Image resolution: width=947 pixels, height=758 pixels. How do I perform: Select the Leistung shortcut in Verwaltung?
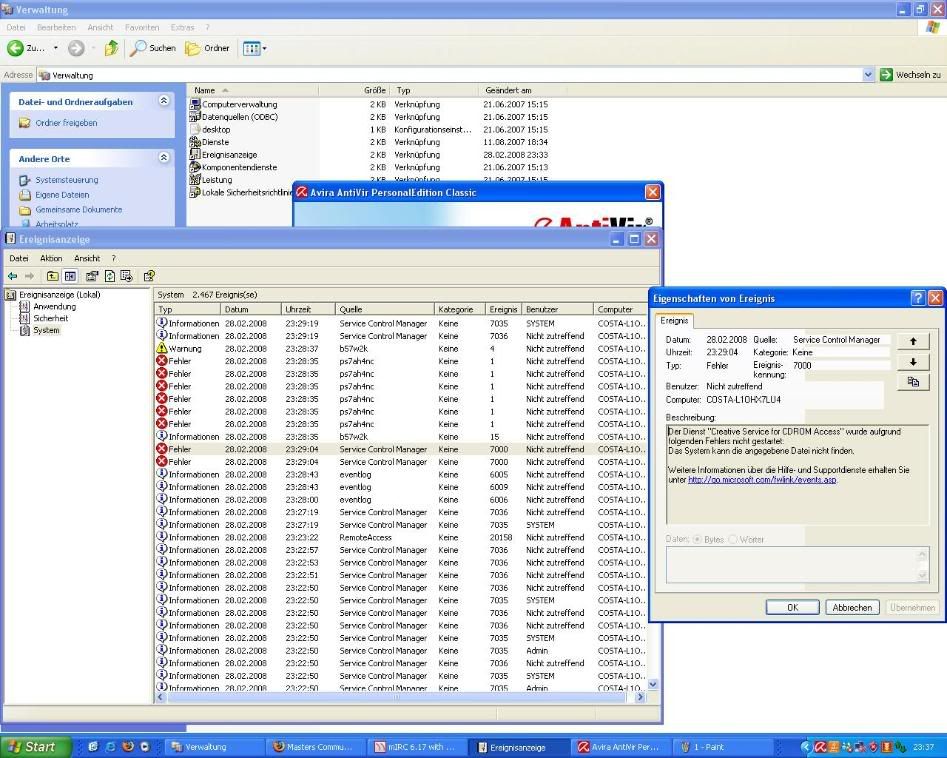pyautogui.click(x=211, y=180)
